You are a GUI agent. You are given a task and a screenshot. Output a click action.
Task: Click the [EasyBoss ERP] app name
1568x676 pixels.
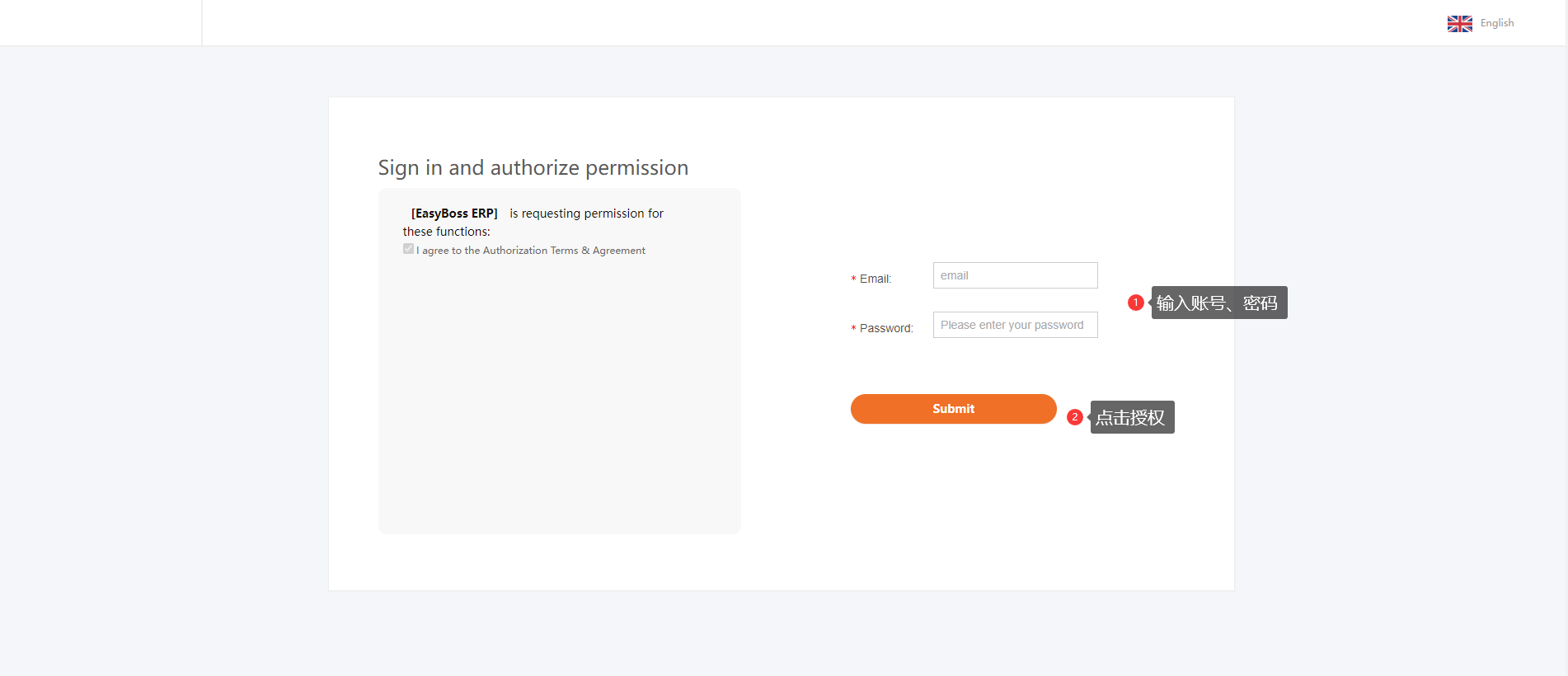coord(454,214)
